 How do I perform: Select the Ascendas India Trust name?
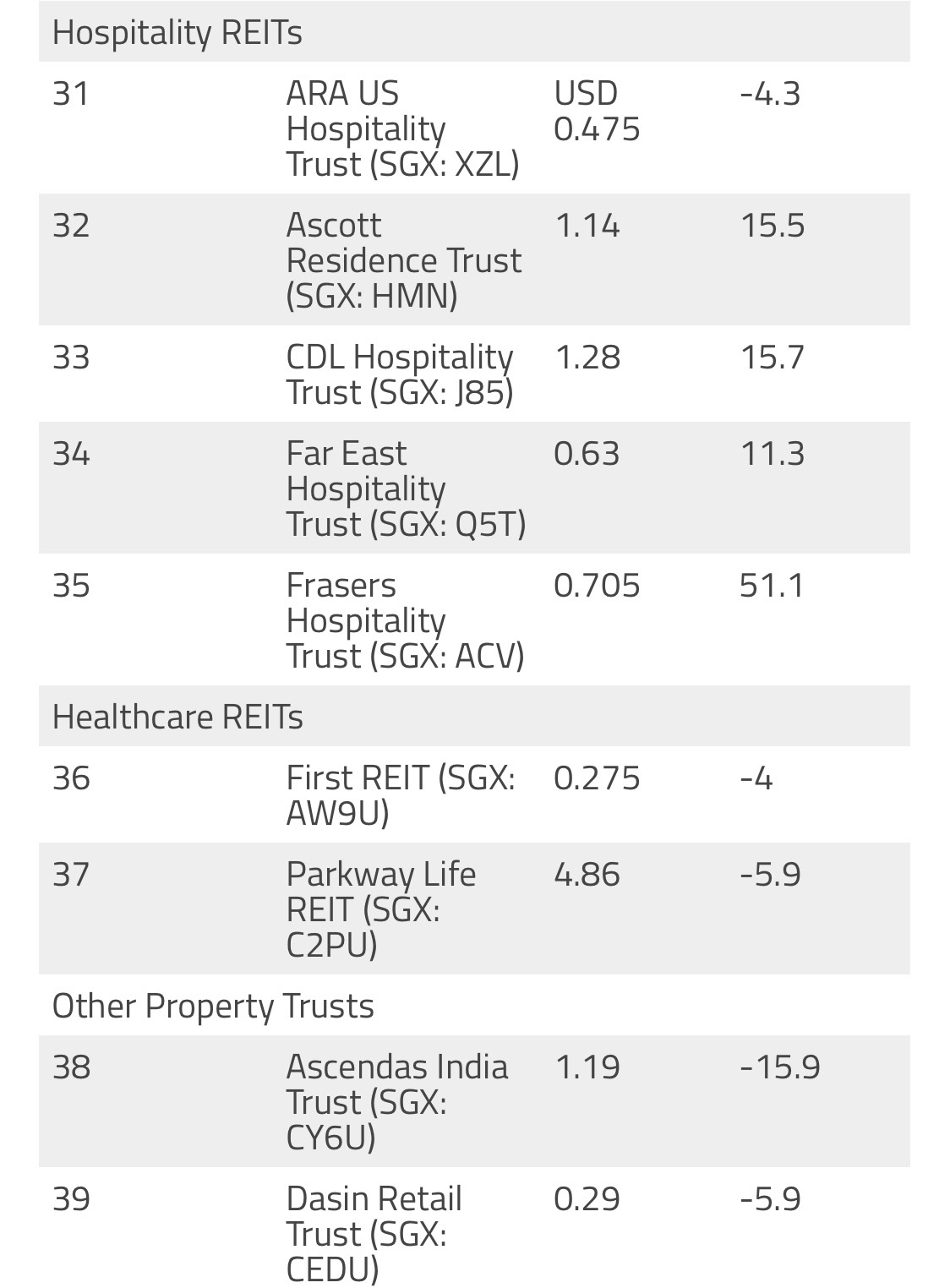[x=397, y=1102]
